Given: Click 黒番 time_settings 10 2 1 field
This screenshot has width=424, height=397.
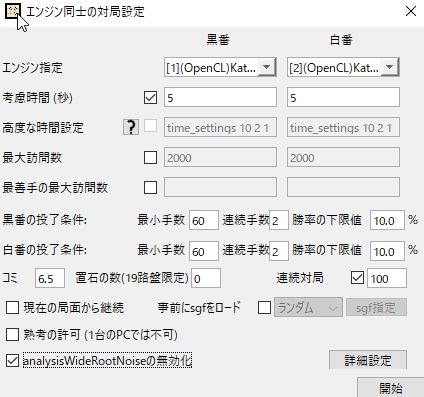Looking at the screenshot, I should tap(220, 127).
